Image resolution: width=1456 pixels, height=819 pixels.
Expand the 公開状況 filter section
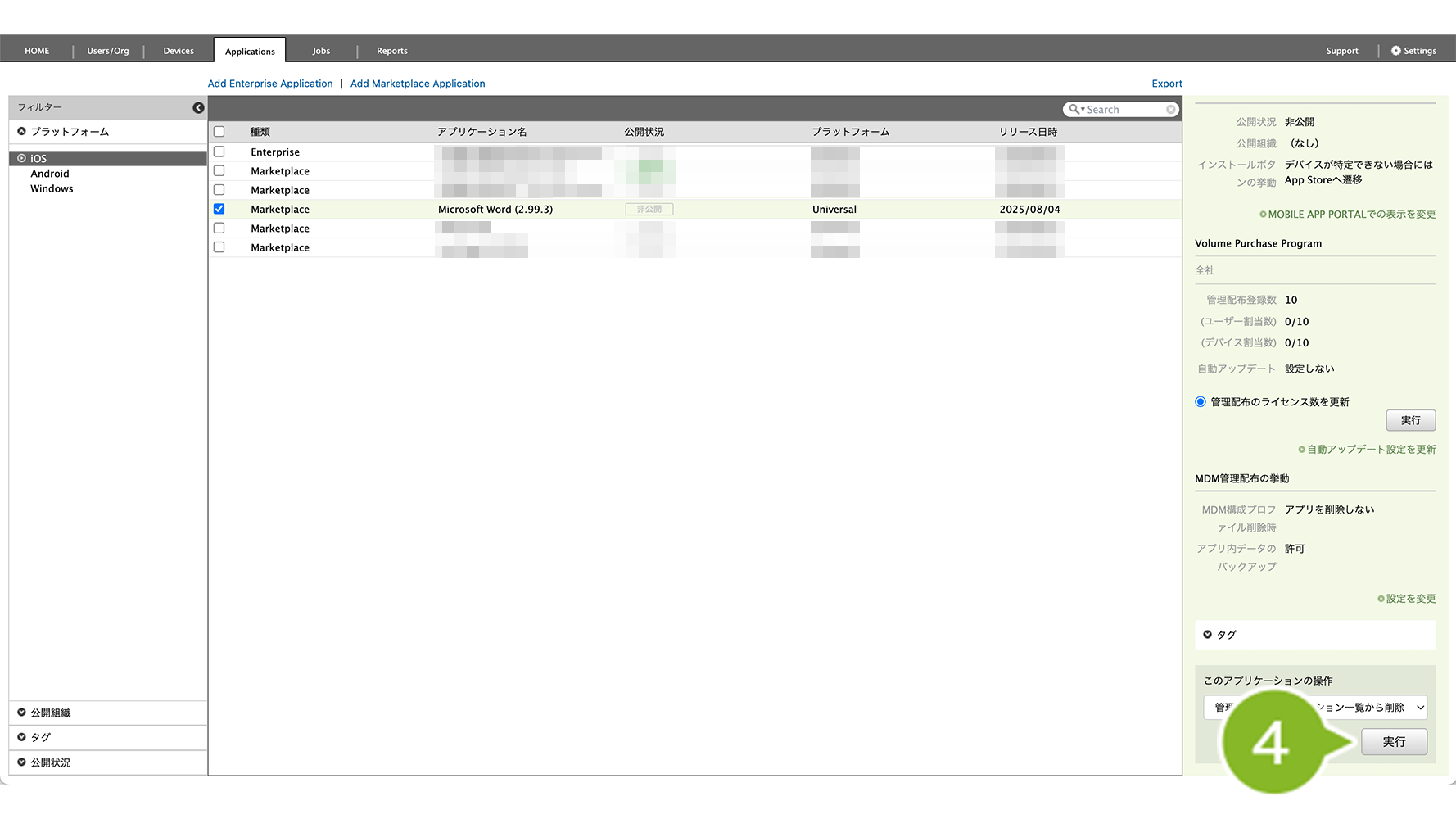[x=22, y=762]
